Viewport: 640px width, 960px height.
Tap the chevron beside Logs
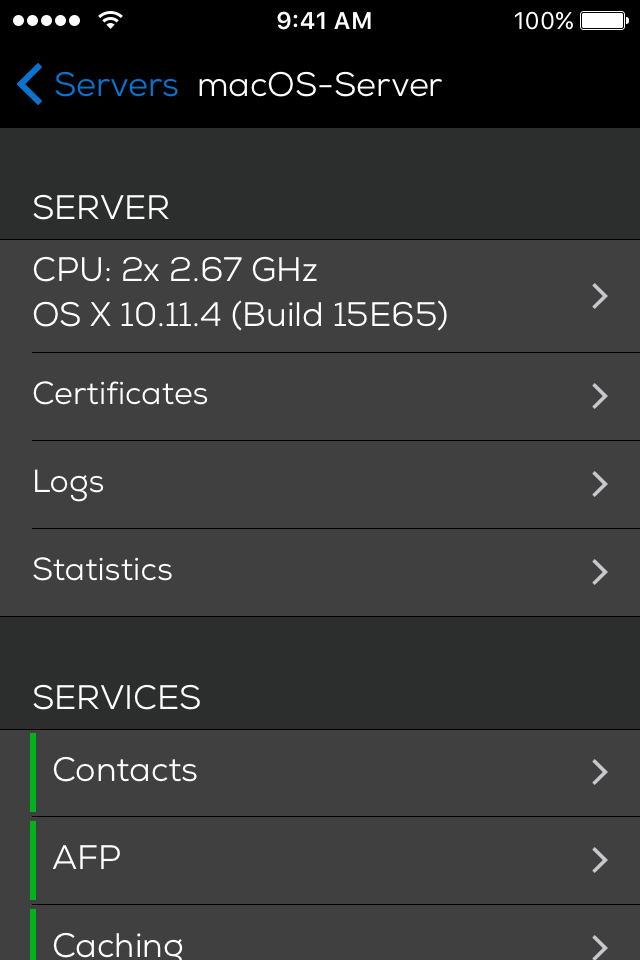pyautogui.click(x=600, y=484)
